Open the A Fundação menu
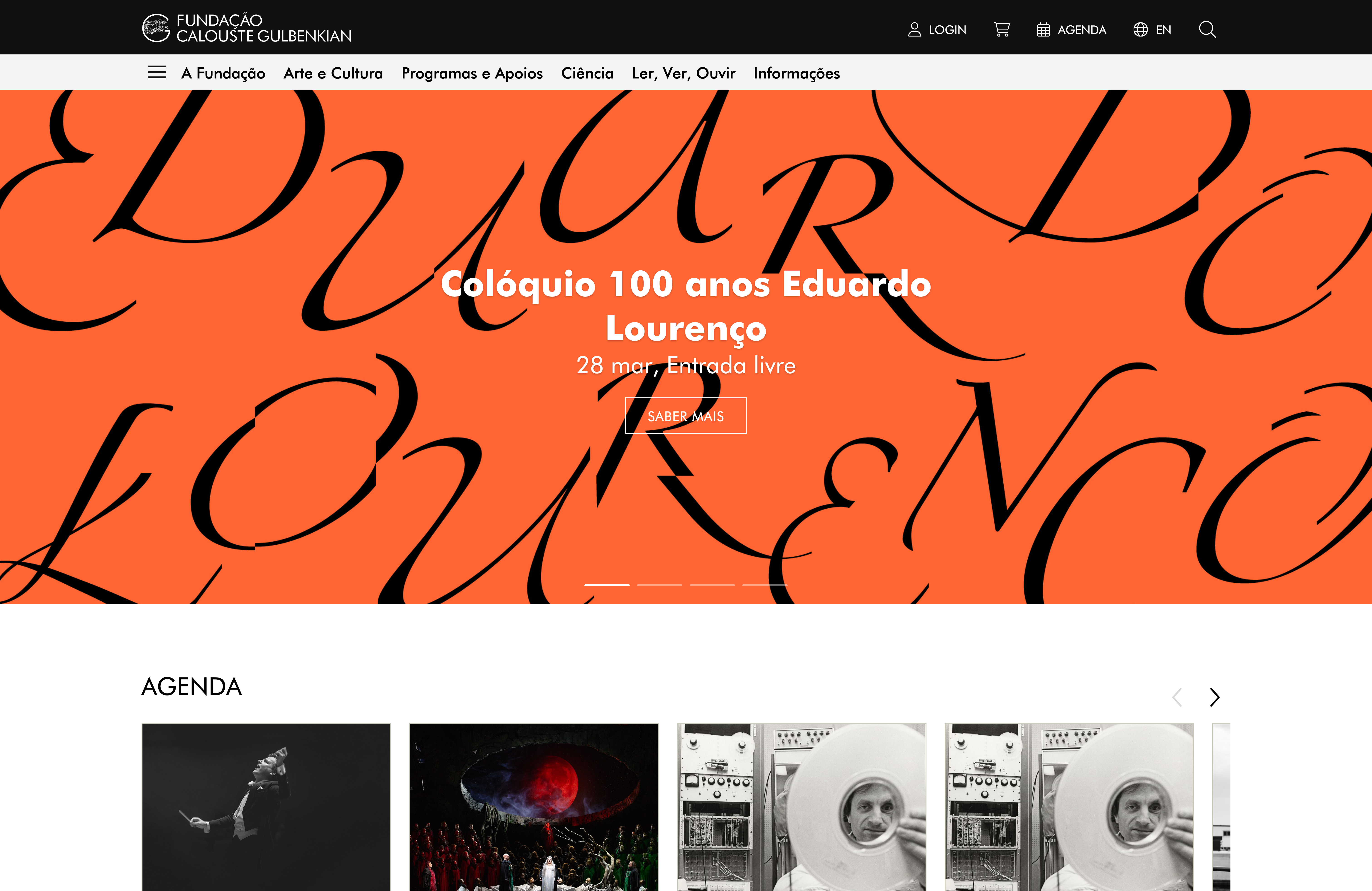1372x891 pixels. coord(223,73)
